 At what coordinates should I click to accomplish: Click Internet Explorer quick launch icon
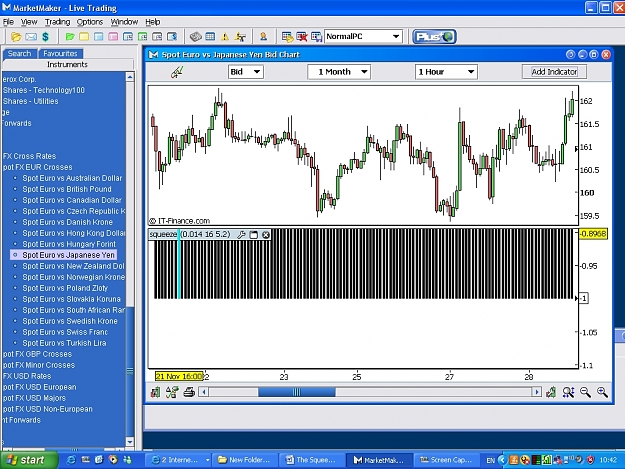71,460
